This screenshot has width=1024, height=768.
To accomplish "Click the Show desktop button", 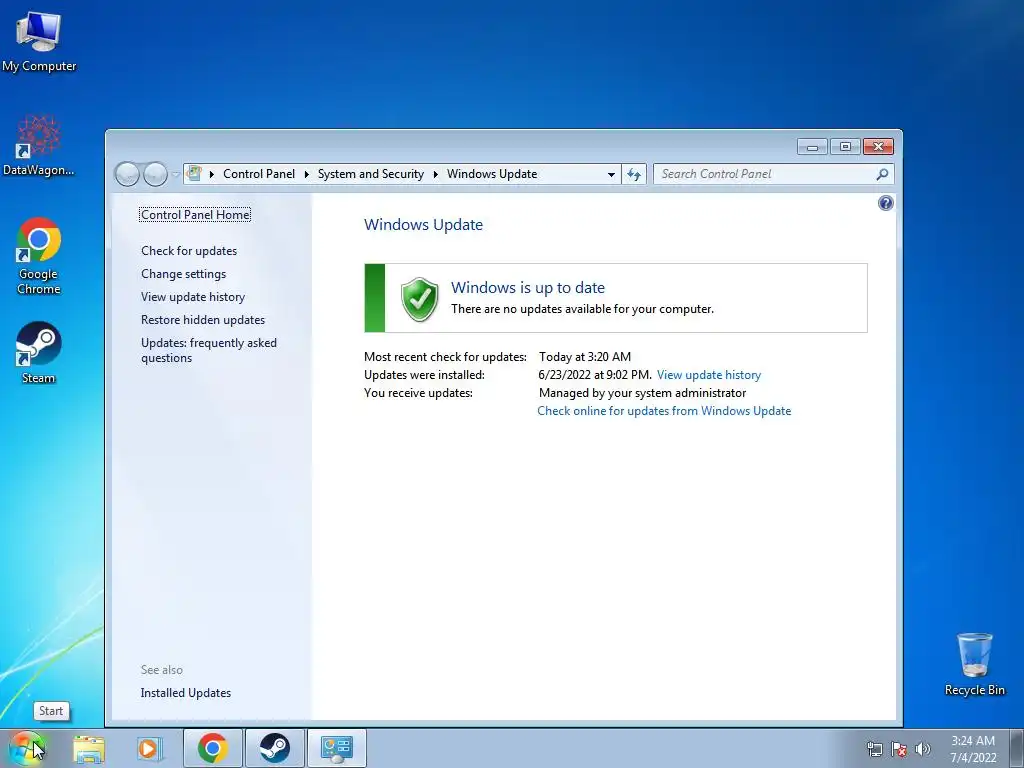I will 1017,748.
